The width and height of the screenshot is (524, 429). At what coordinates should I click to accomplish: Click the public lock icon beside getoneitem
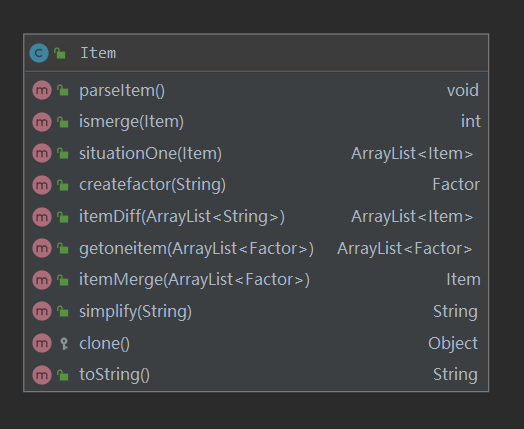[63, 248]
